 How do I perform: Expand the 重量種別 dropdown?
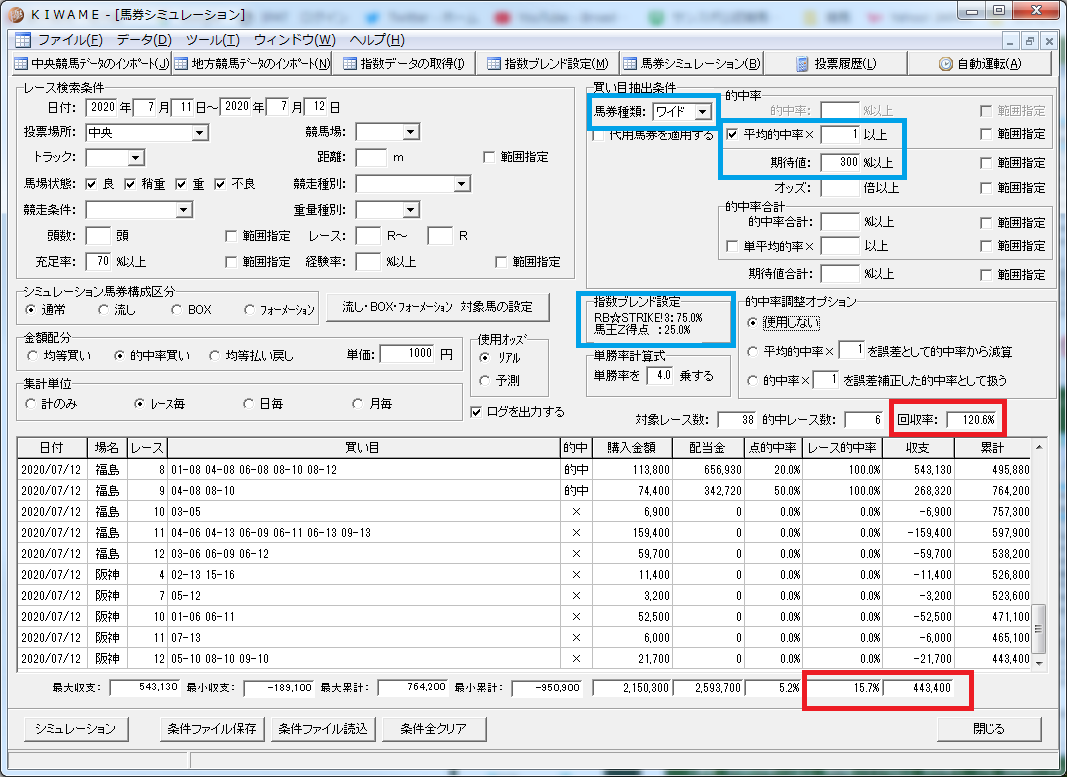[410, 210]
